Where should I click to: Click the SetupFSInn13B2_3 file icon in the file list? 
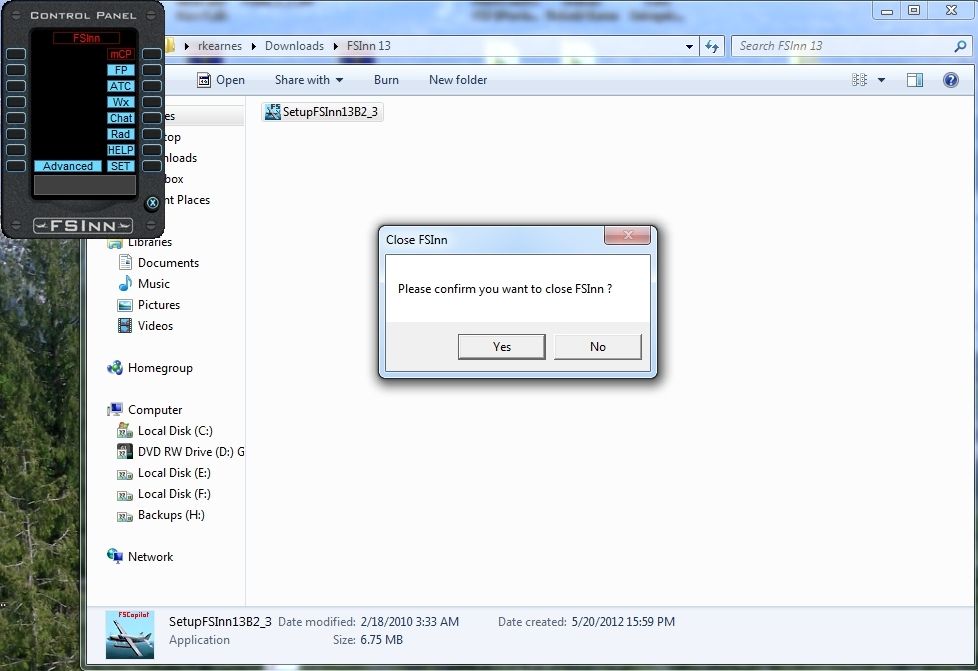tap(273, 112)
